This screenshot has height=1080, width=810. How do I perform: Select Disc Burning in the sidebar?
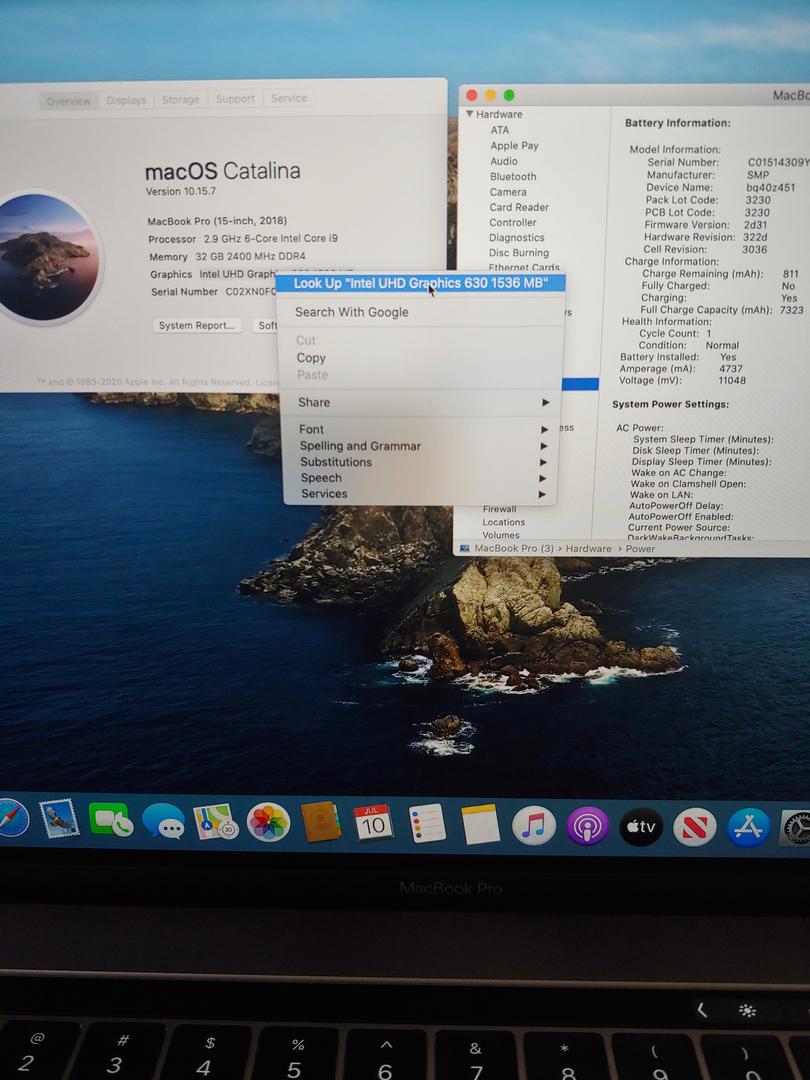[519, 253]
